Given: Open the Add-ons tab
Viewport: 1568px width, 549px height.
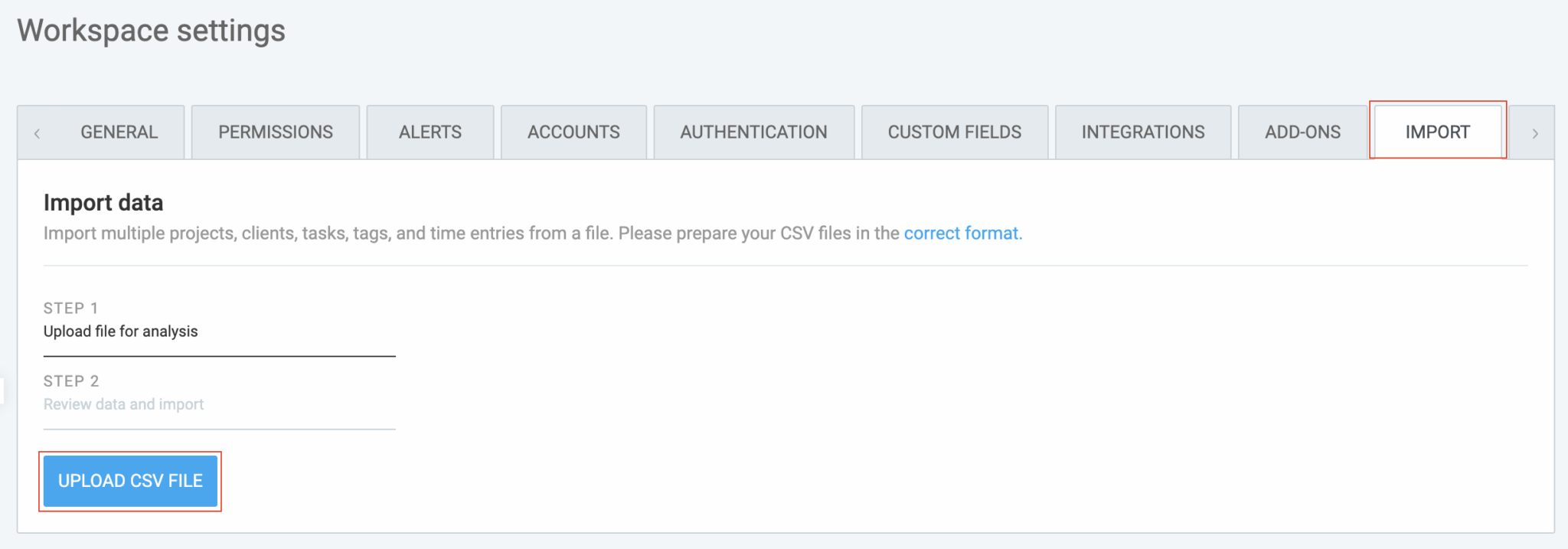Looking at the screenshot, I should point(1302,132).
